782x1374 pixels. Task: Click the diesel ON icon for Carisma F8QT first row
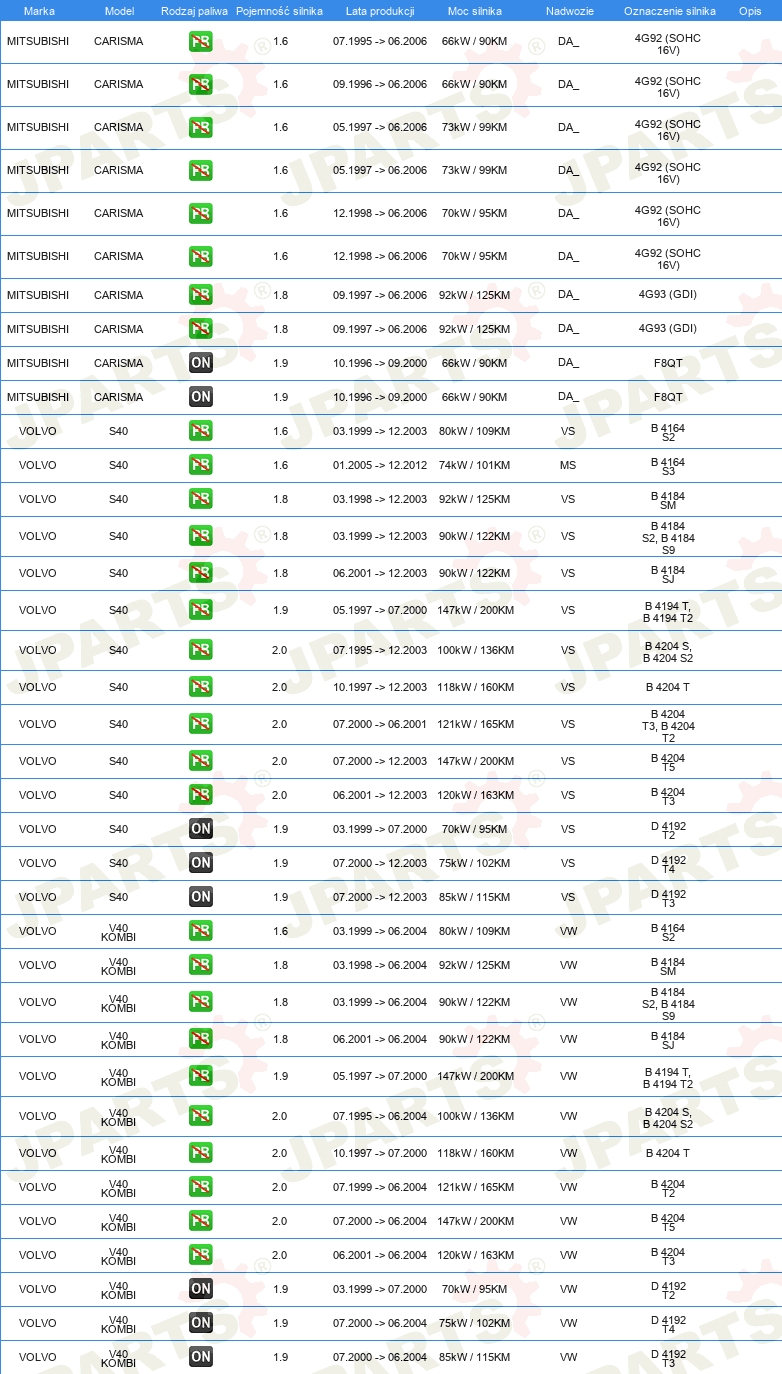(x=201, y=363)
